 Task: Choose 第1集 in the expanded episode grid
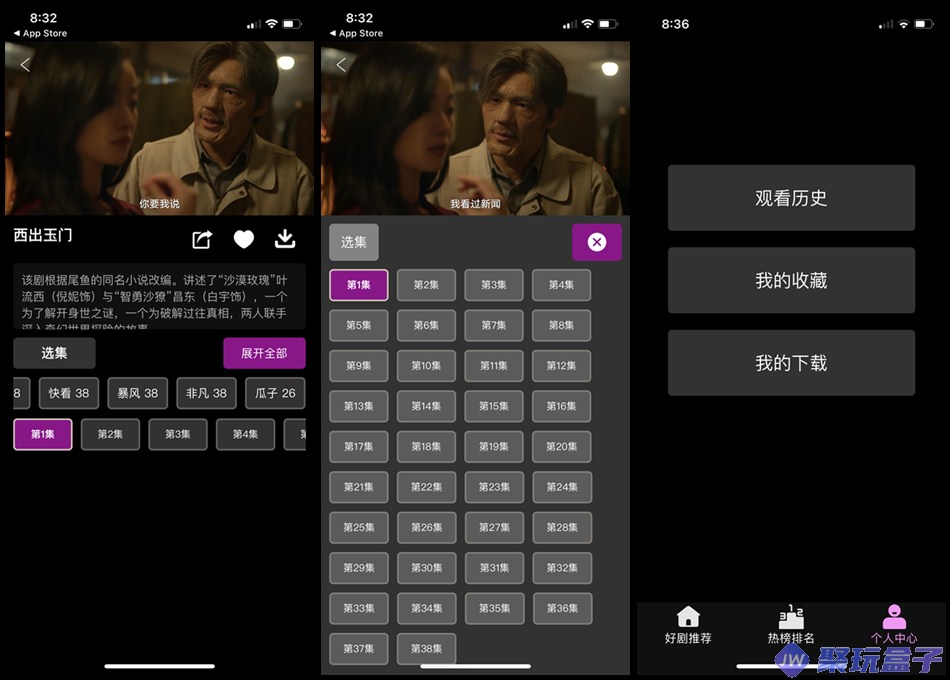[359, 285]
